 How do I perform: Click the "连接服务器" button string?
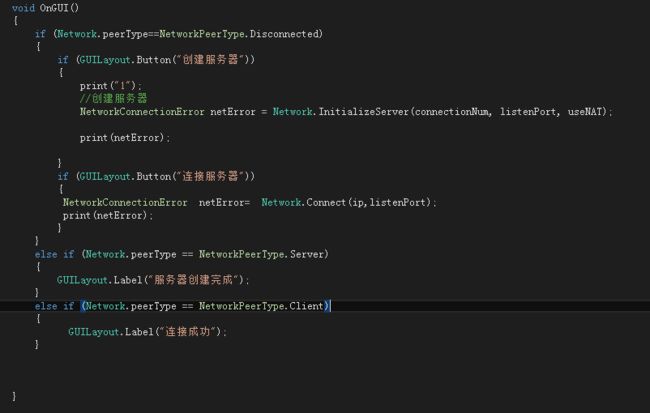[210, 176]
